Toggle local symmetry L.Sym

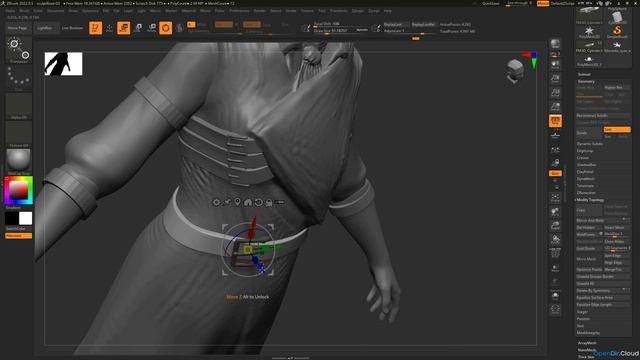pyautogui.click(x=555, y=150)
